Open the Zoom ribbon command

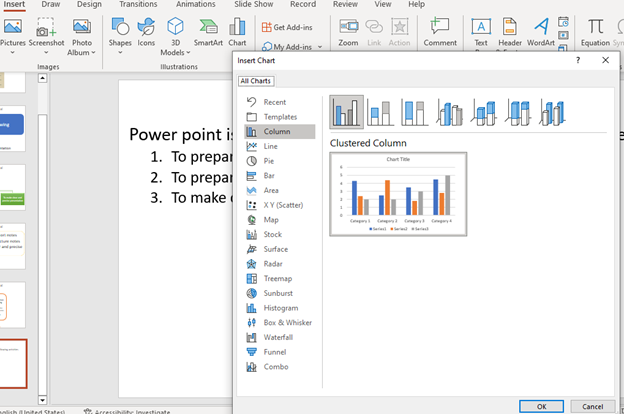pos(348,32)
